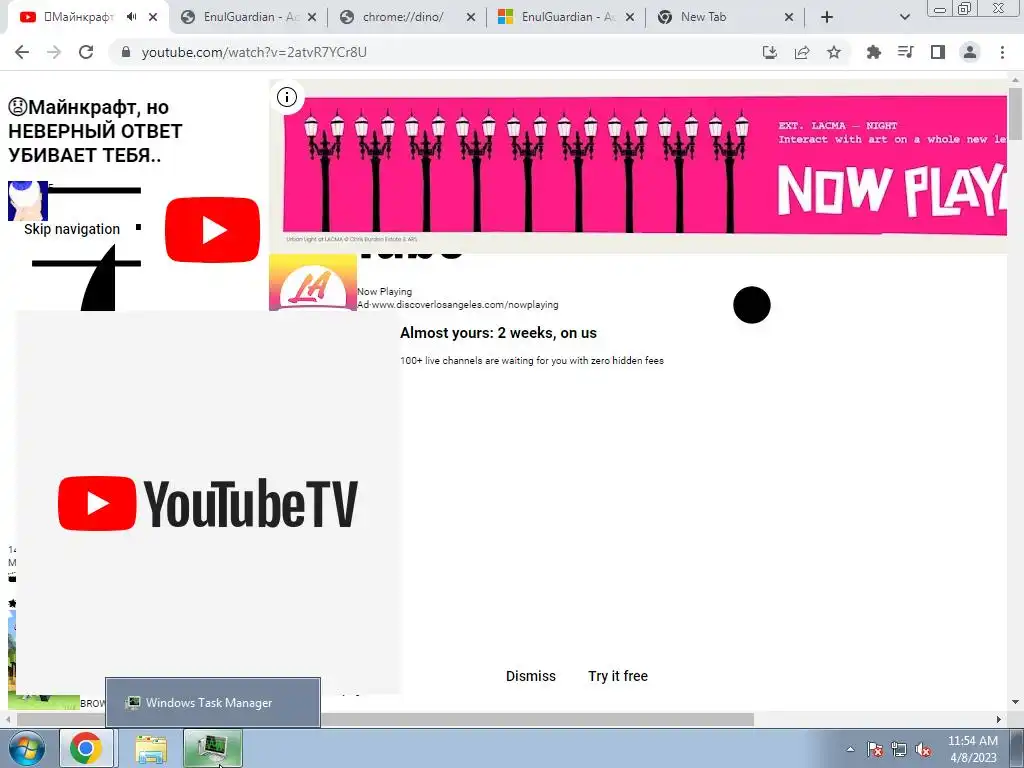This screenshot has height=768, width=1024.
Task: Click Try it free button
Action: 618,676
